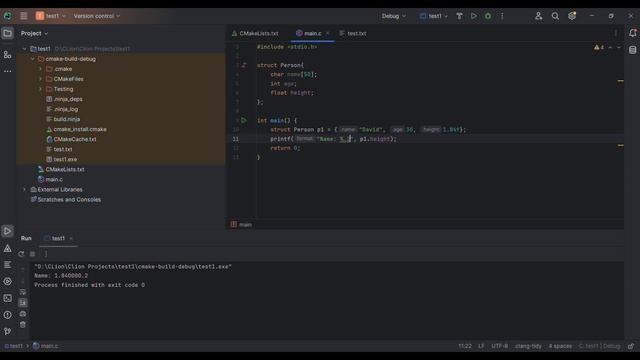Run main function from gutter arrow
The width and height of the screenshot is (640, 360).
point(244,120)
